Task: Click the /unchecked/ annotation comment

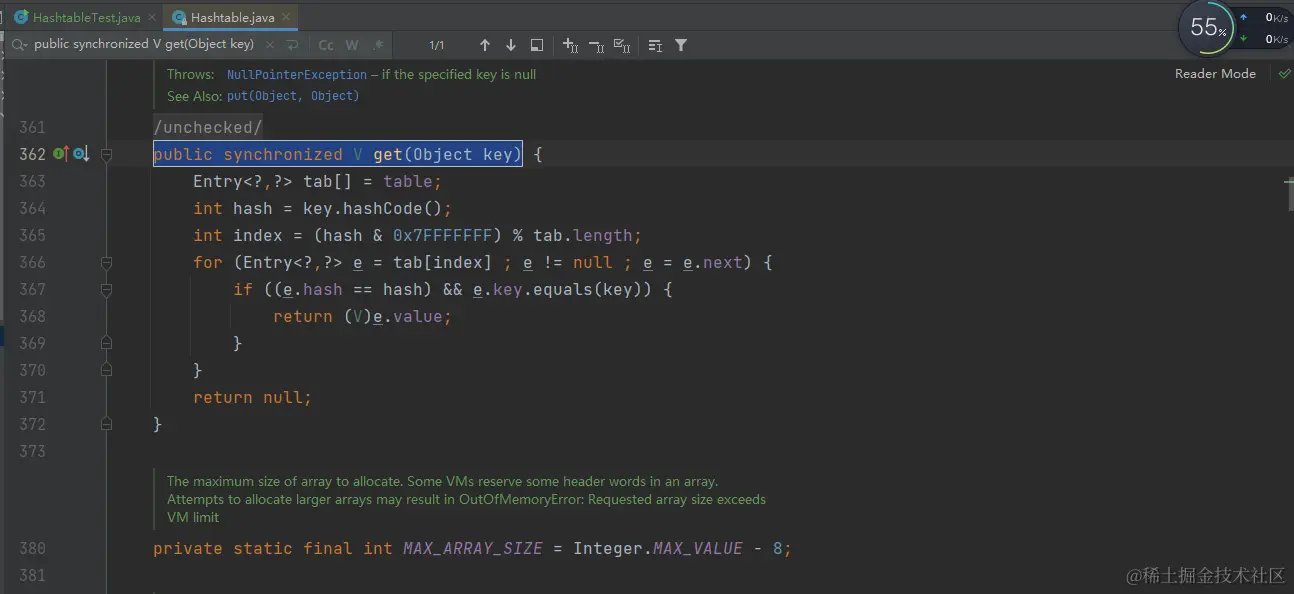Action: [x=208, y=127]
